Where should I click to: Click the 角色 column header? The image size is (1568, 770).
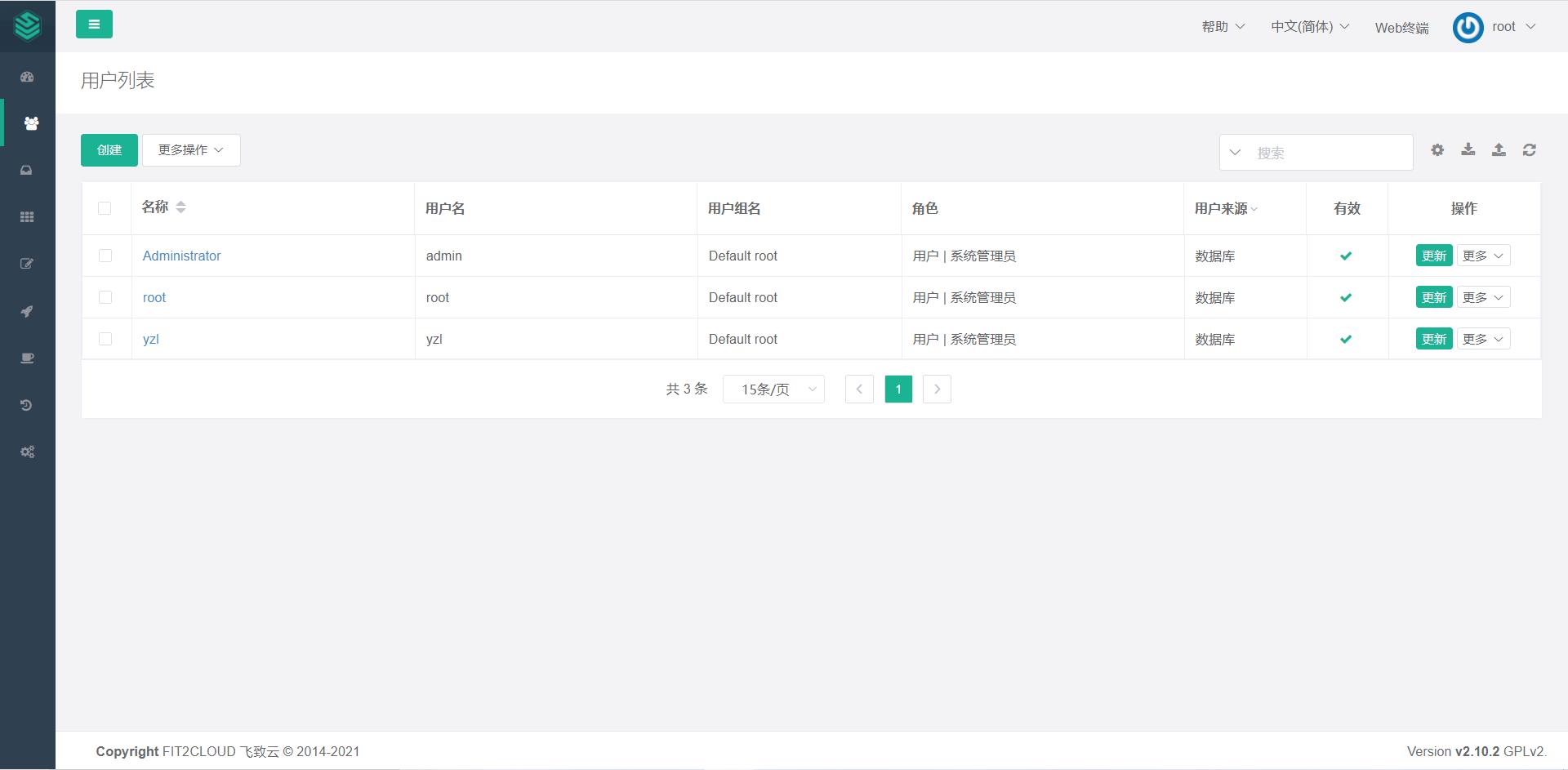924,208
